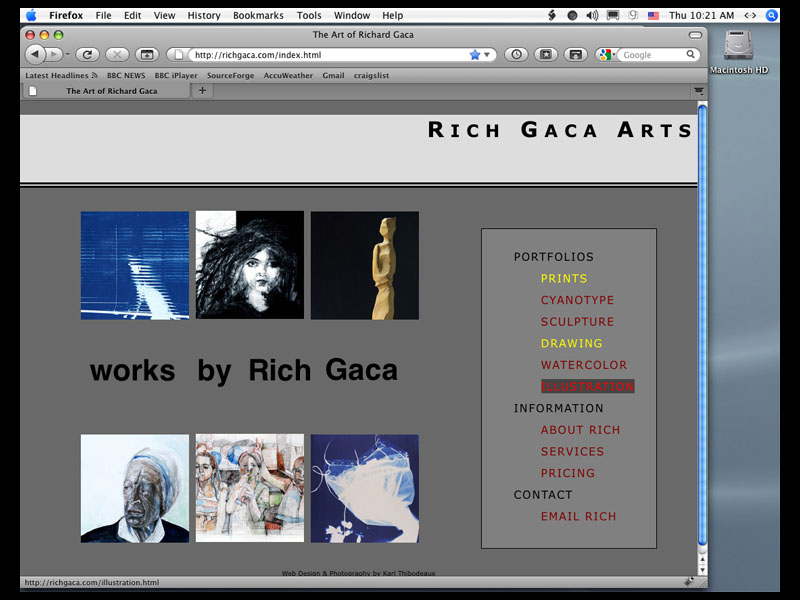The height and width of the screenshot is (600, 800).
Task: Open the BBC NEWS bookmark
Action: [126, 76]
